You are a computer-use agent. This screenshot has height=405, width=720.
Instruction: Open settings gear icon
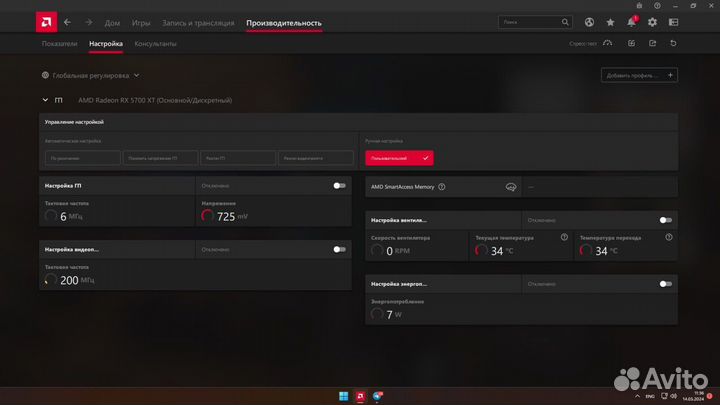click(652, 22)
